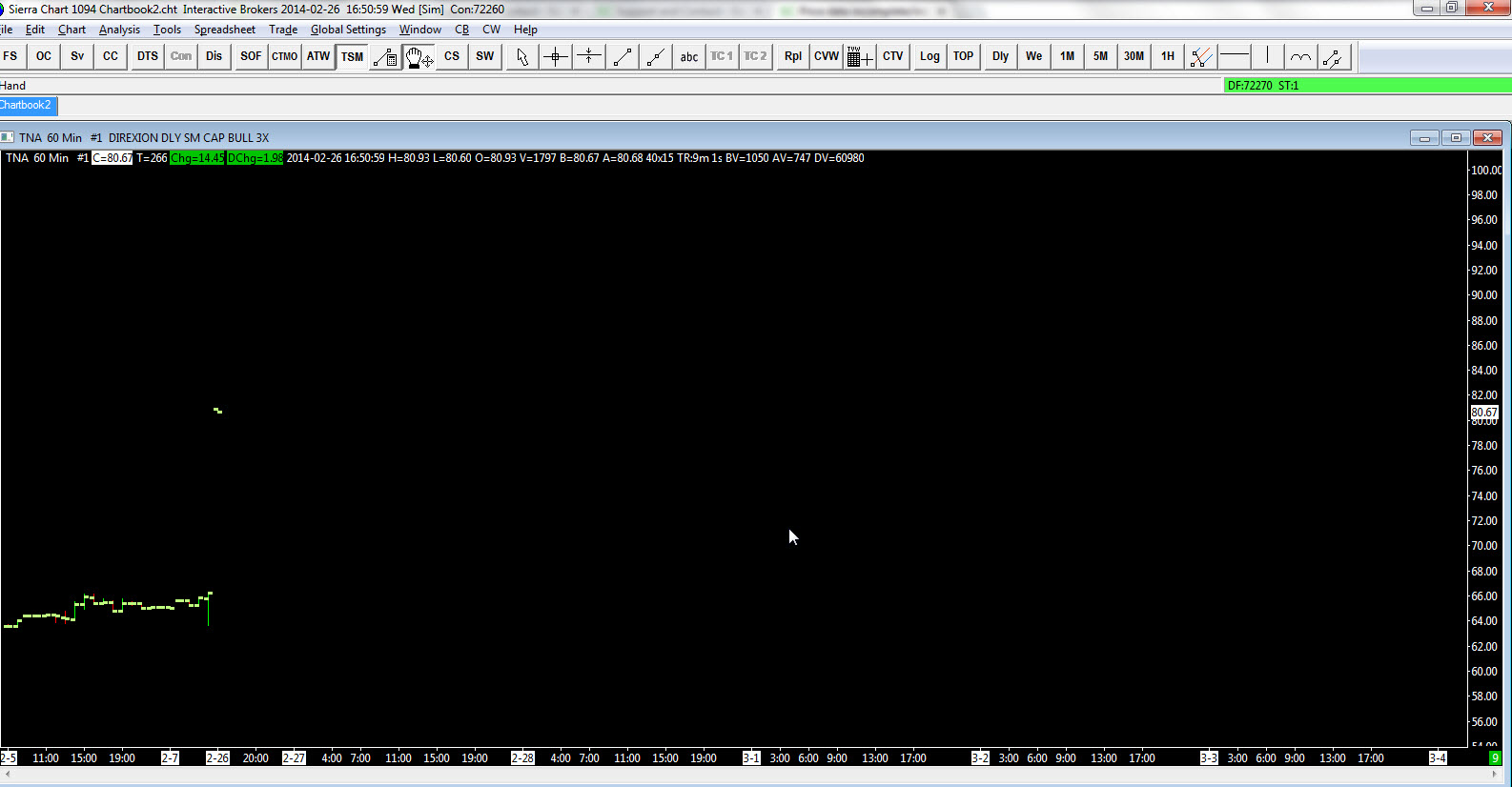
Task: Open the Global Settings menu
Action: [x=348, y=30]
